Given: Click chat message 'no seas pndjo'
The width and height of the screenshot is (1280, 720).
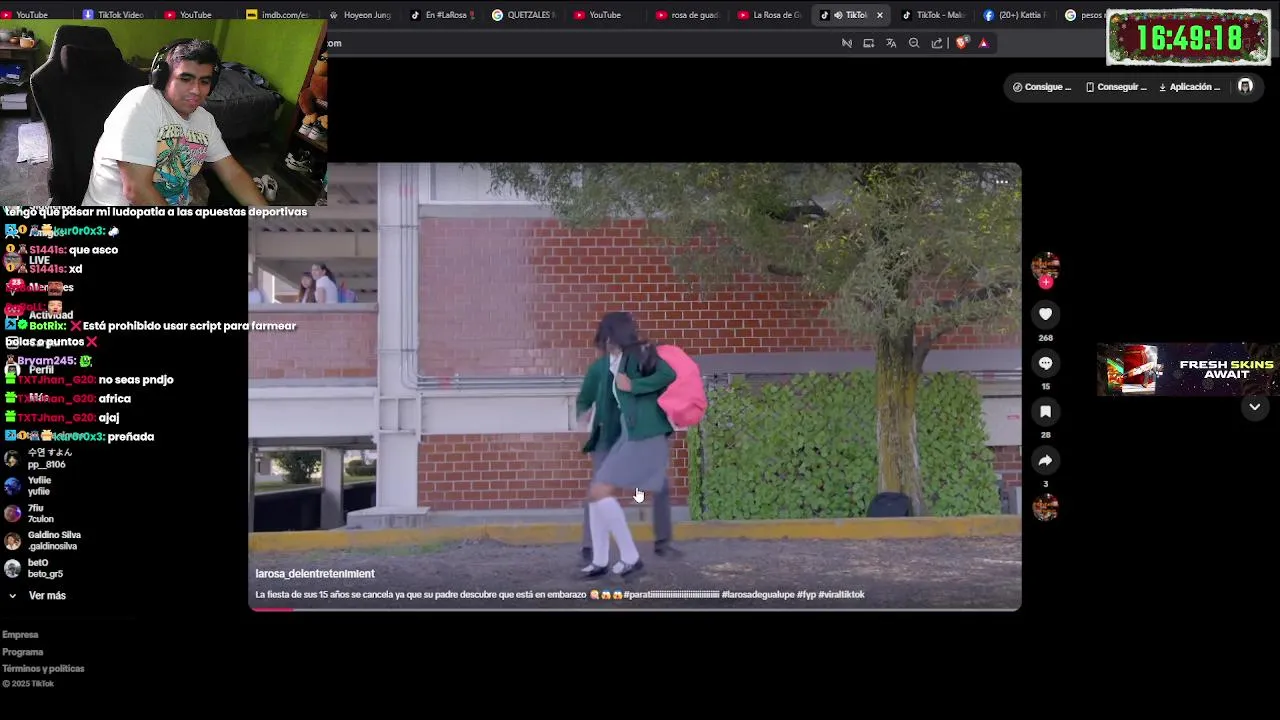Looking at the screenshot, I should point(136,380).
